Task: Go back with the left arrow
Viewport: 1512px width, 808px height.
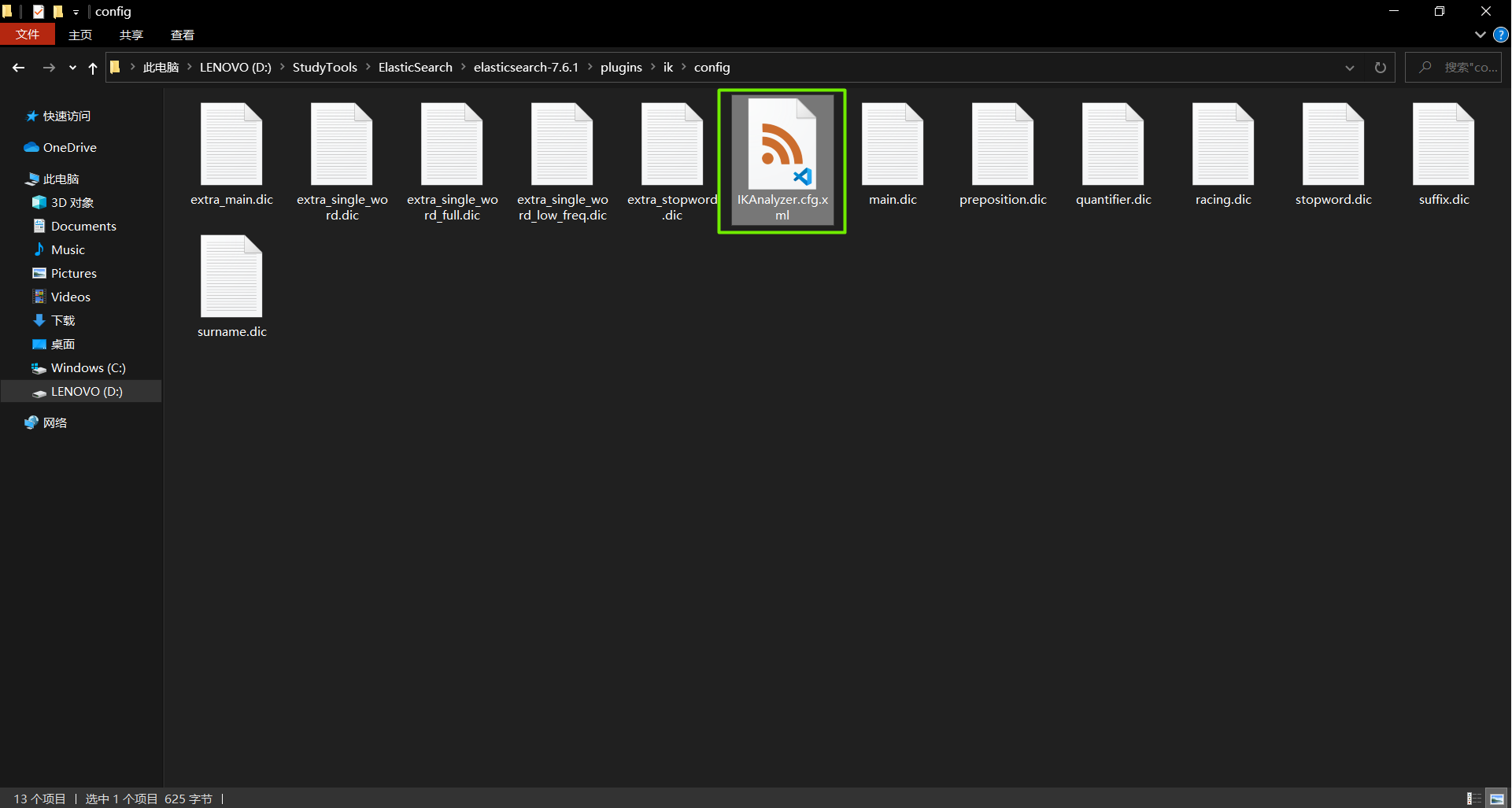Action: pos(19,68)
